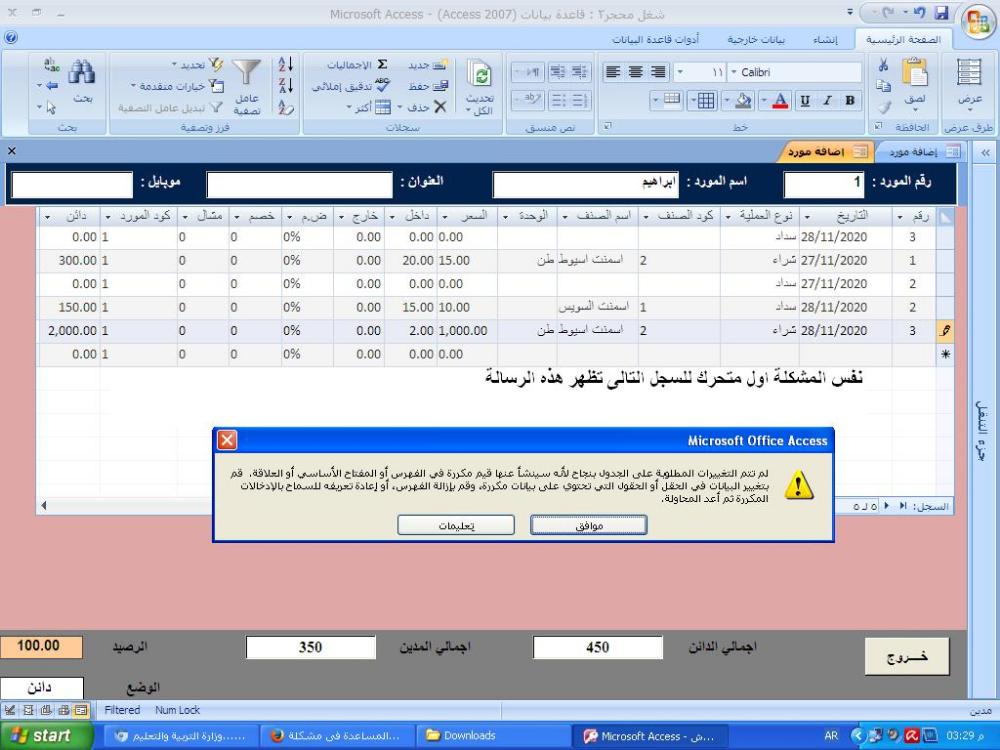The width and height of the screenshot is (1000, 750).
Task: Click the empty العنوان input field
Action: [x=299, y=185]
